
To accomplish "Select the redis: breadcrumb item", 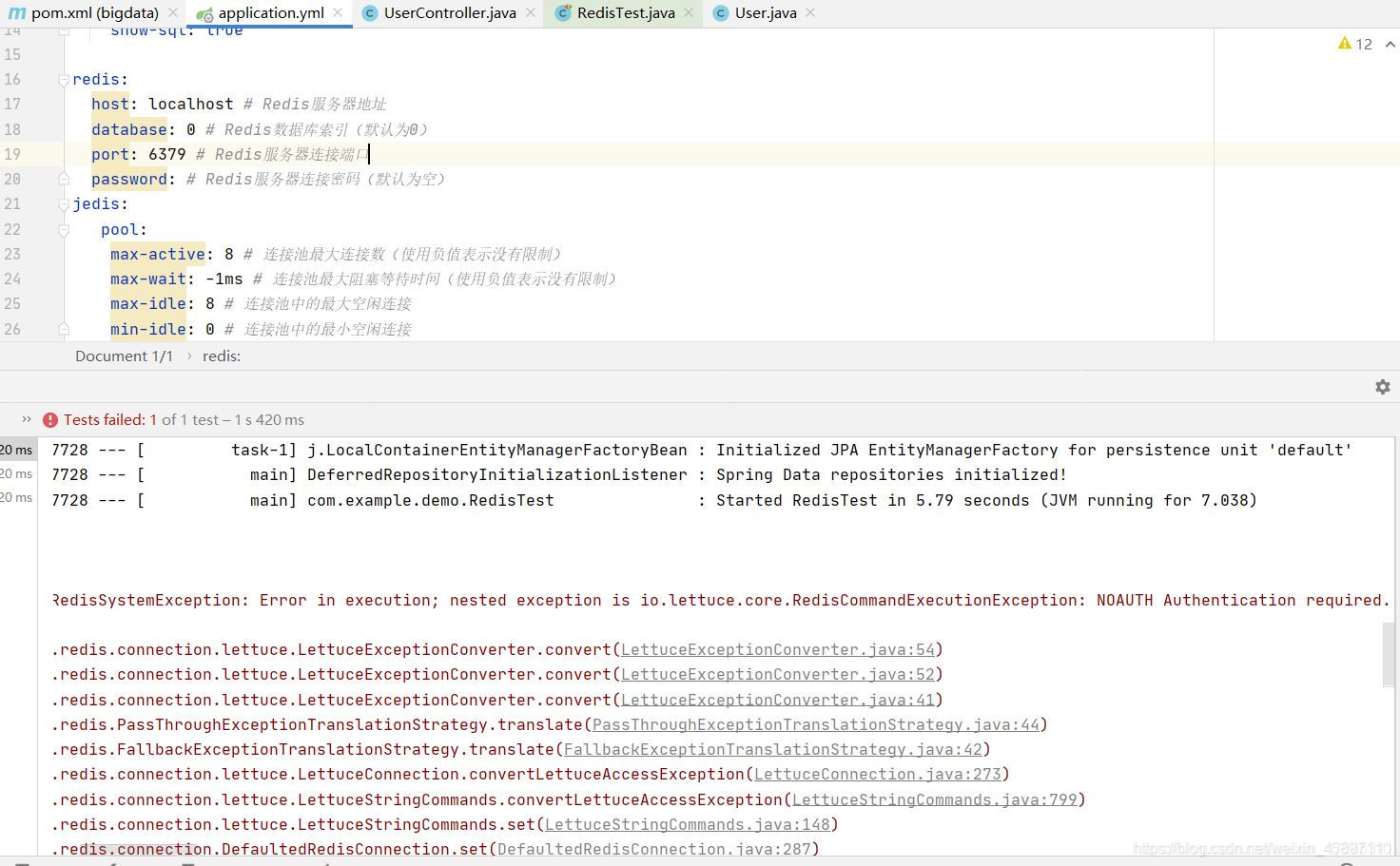I will [222, 356].
